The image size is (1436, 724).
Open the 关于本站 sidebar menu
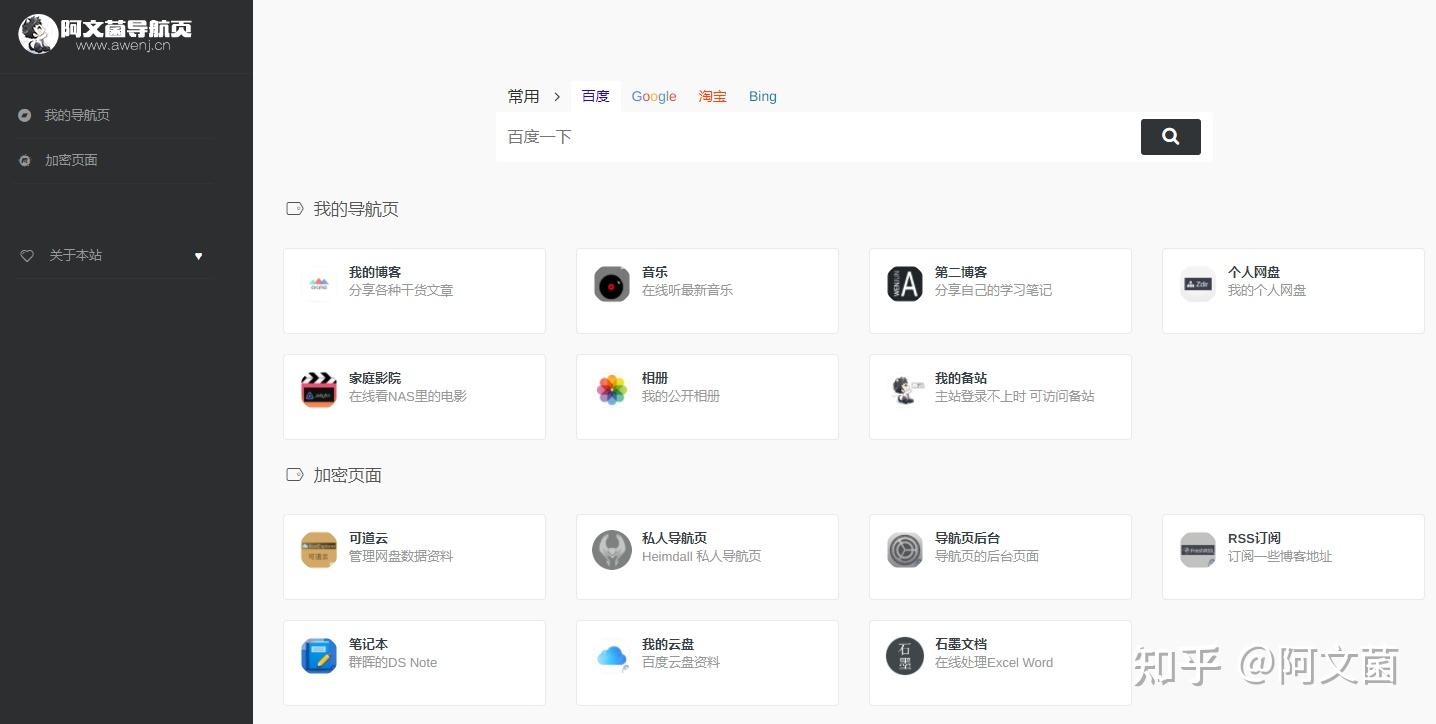(x=76, y=255)
